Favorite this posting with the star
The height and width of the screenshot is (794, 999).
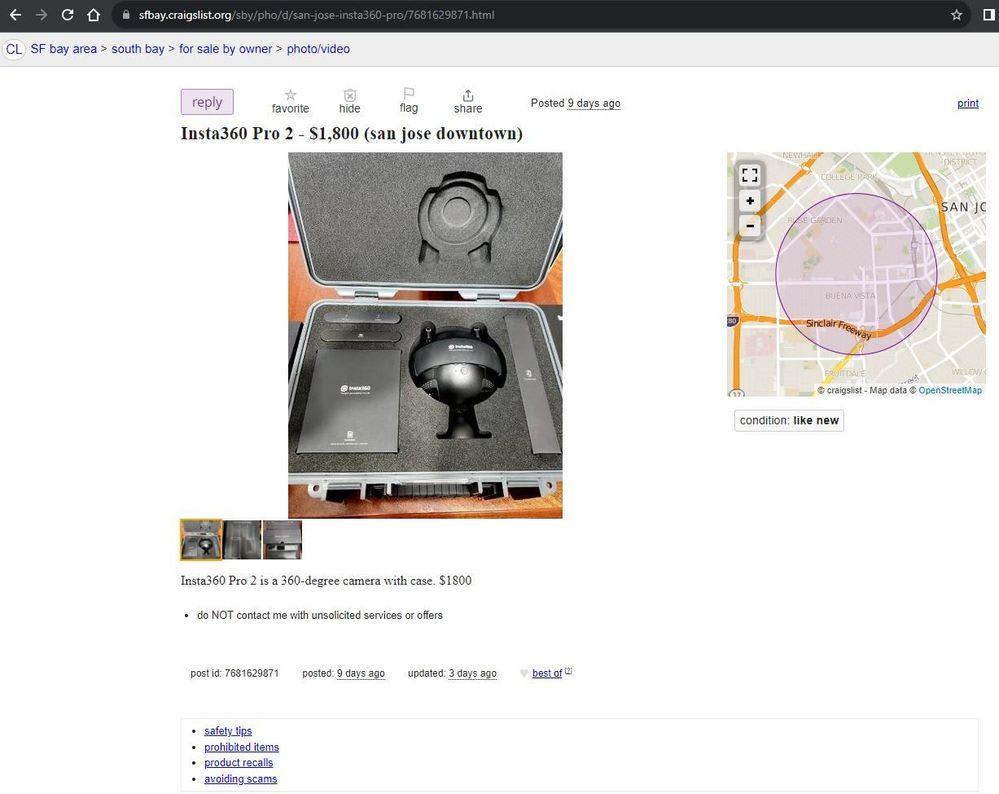click(291, 102)
